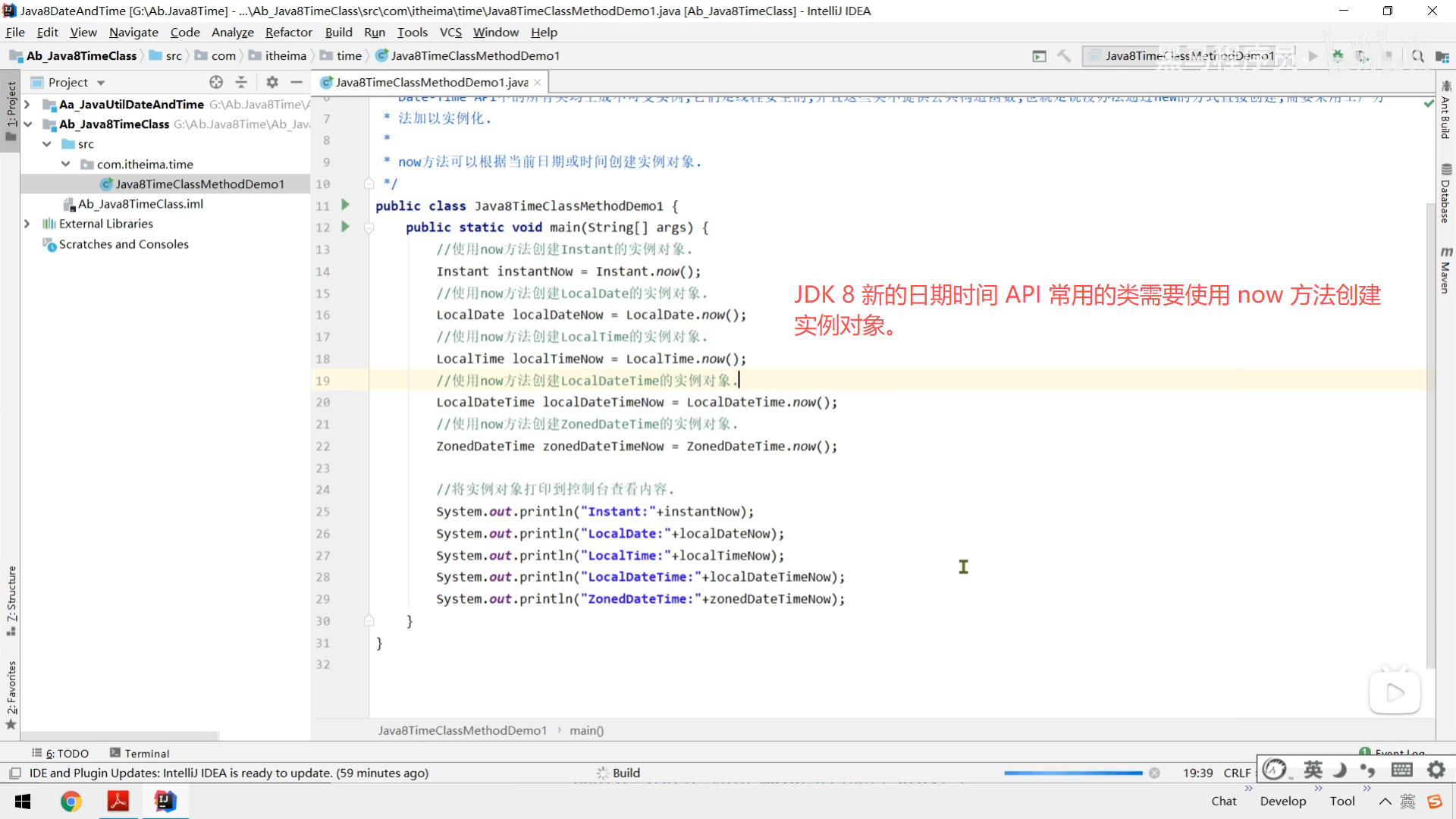The width and height of the screenshot is (1456, 819).
Task: Toggle the Maven tool window on right
Action: [x=1445, y=271]
